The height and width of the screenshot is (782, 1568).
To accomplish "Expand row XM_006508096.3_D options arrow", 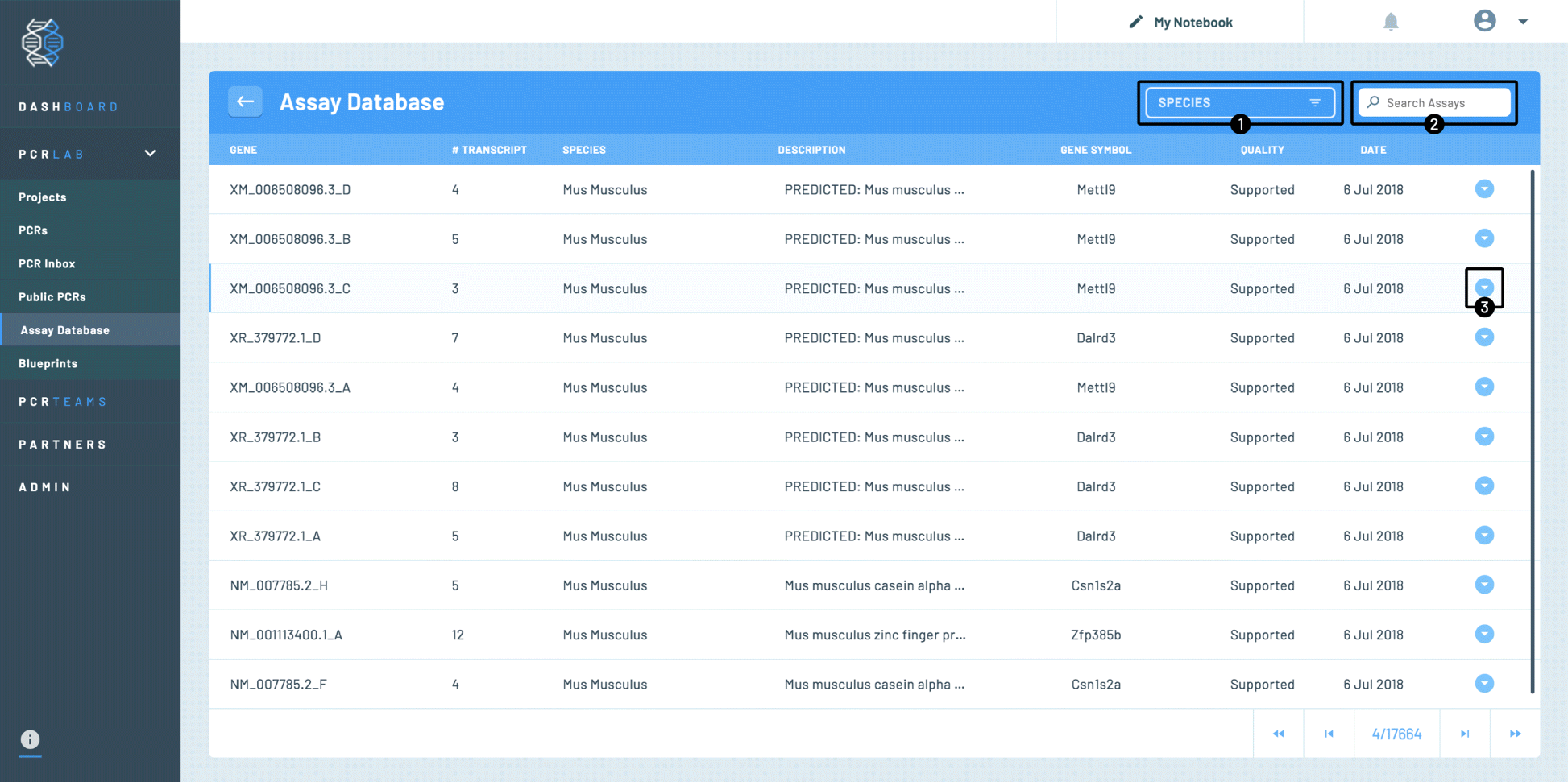I will click(x=1484, y=189).
